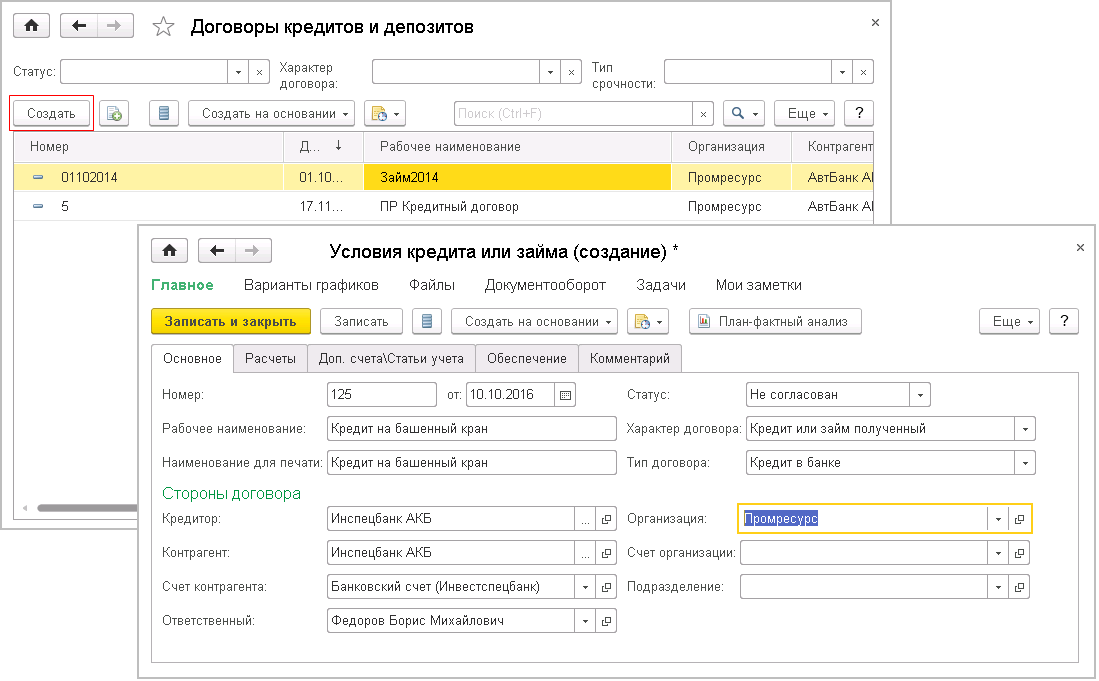Open calendar picker next to date 10.10.2016
The width and height of the screenshot is (1099, 681).
[x=565, y=395]
